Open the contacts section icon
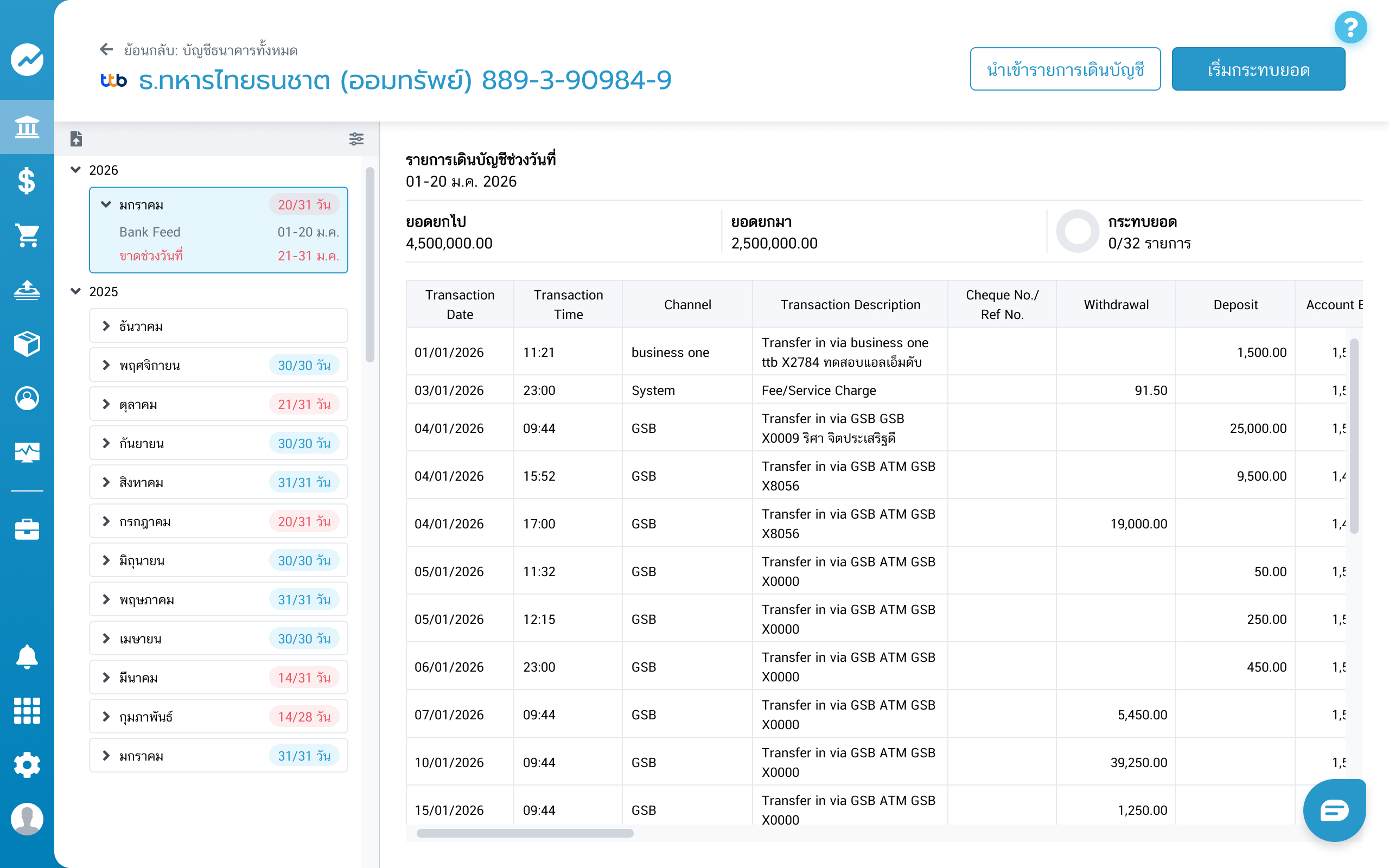 coord(27,398)
